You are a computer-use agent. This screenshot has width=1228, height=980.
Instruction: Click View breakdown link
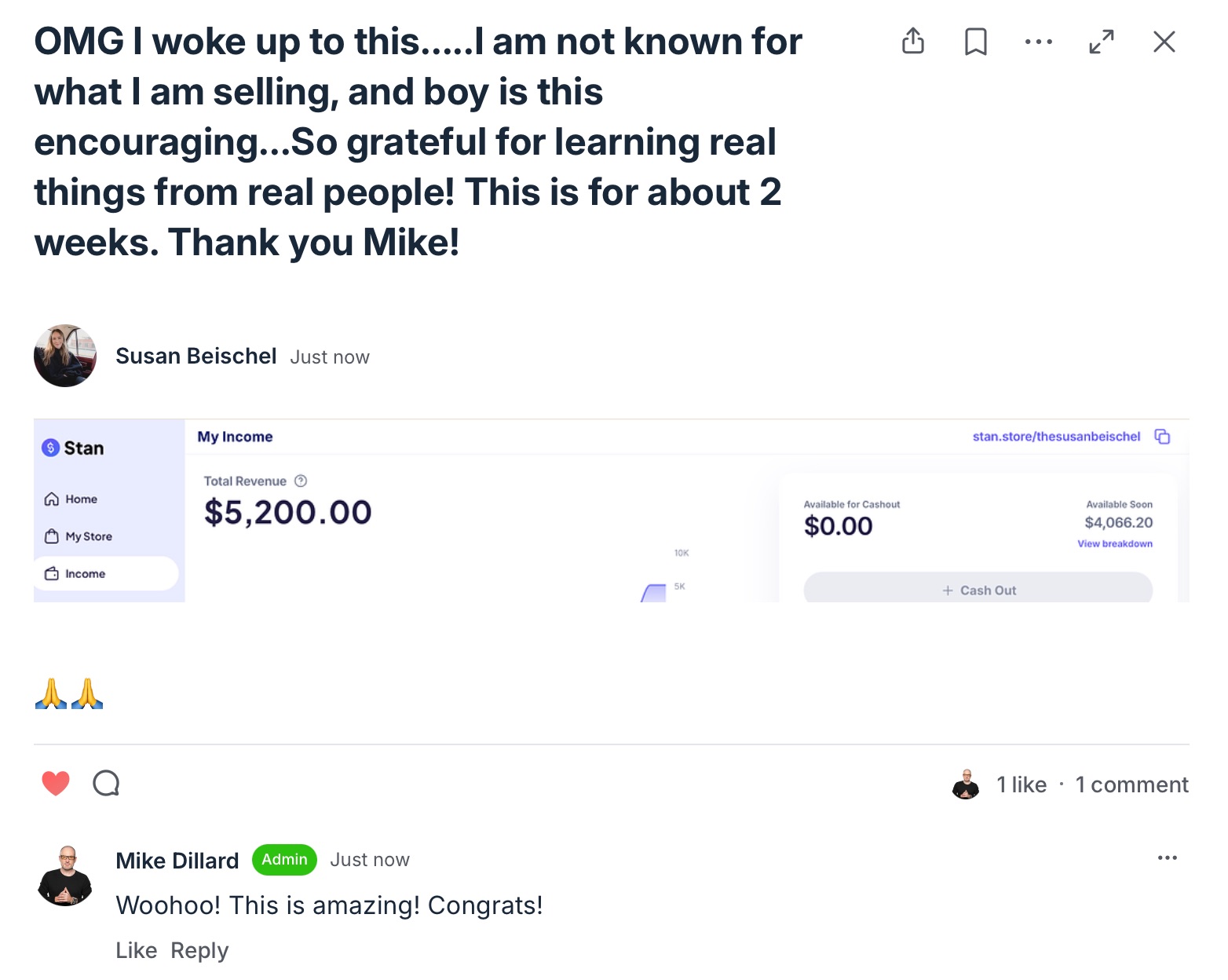1115,543
